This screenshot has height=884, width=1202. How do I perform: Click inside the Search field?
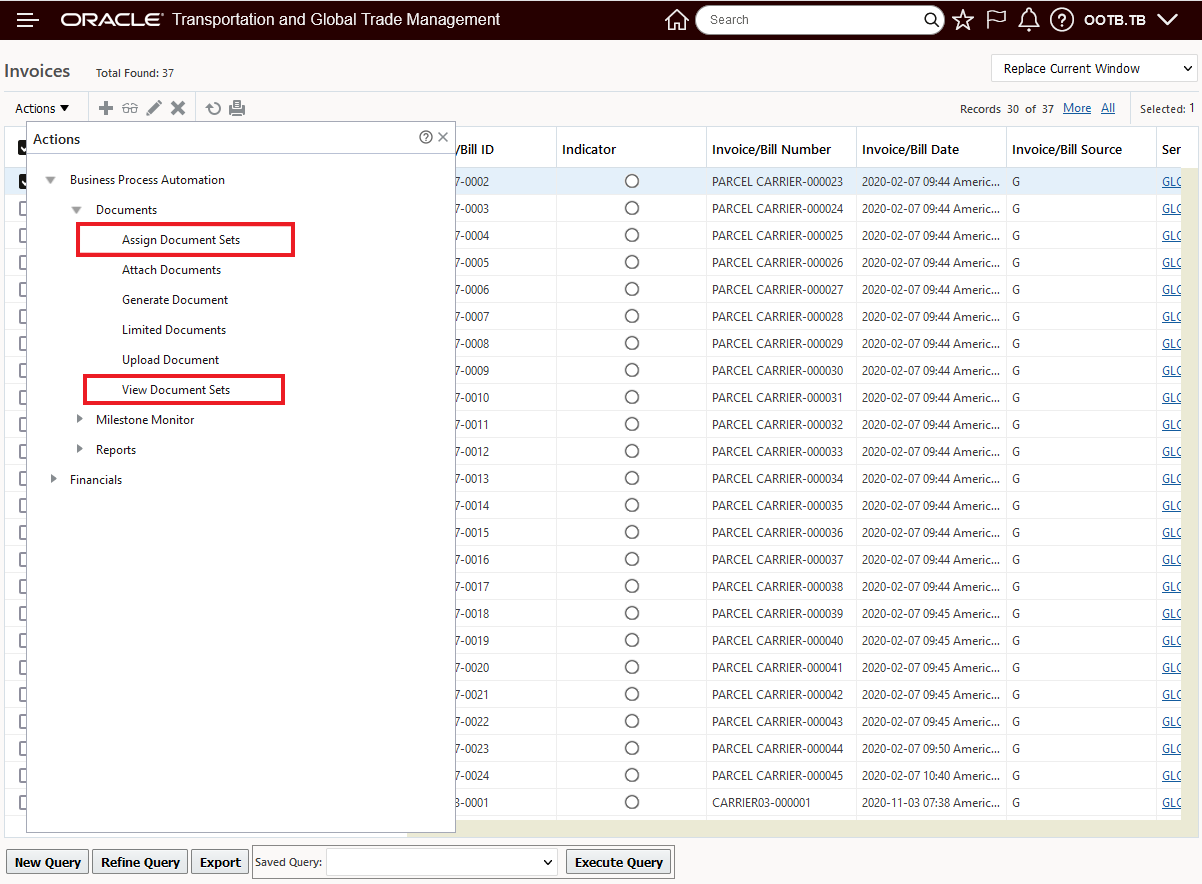point(810,19)
